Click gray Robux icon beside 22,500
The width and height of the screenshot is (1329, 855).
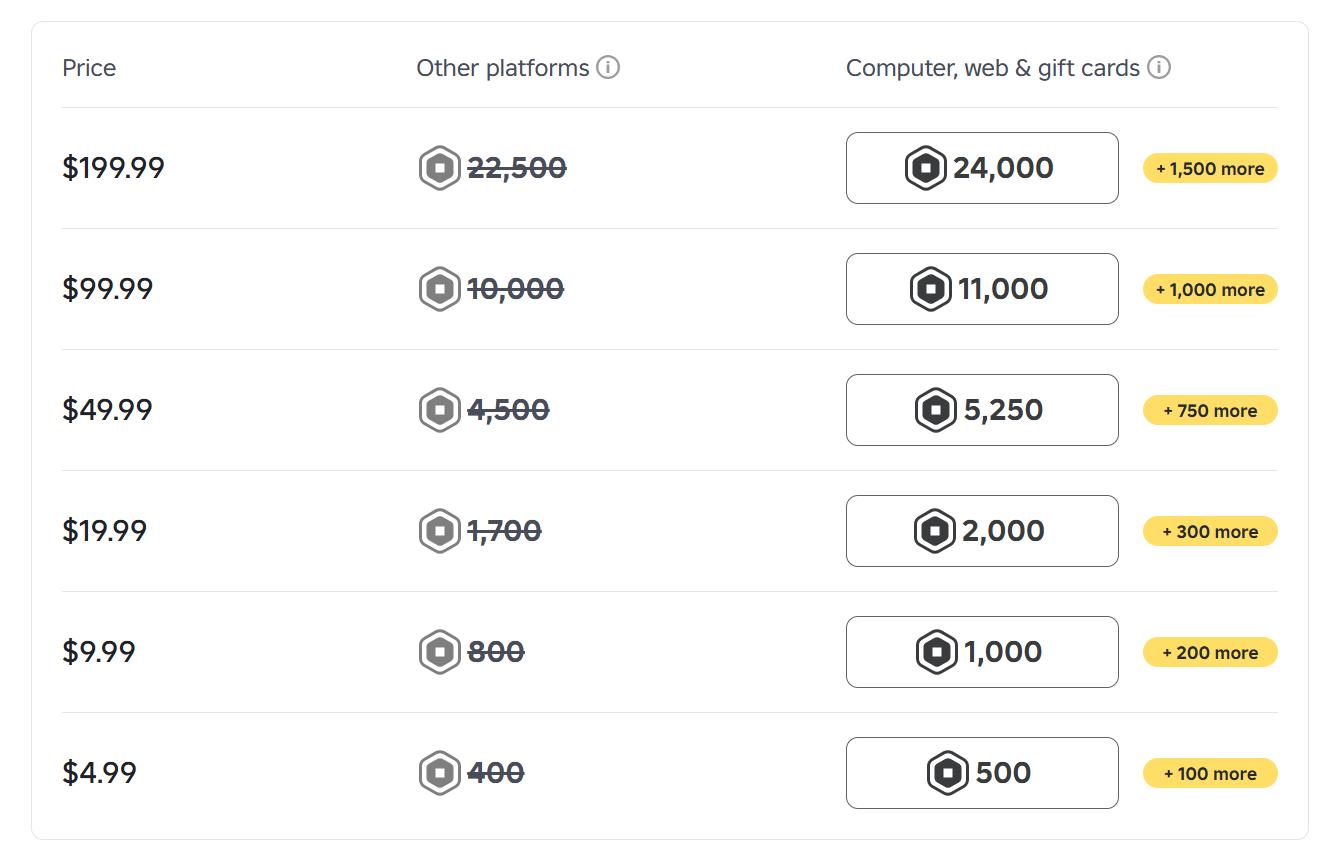point(439,168)
